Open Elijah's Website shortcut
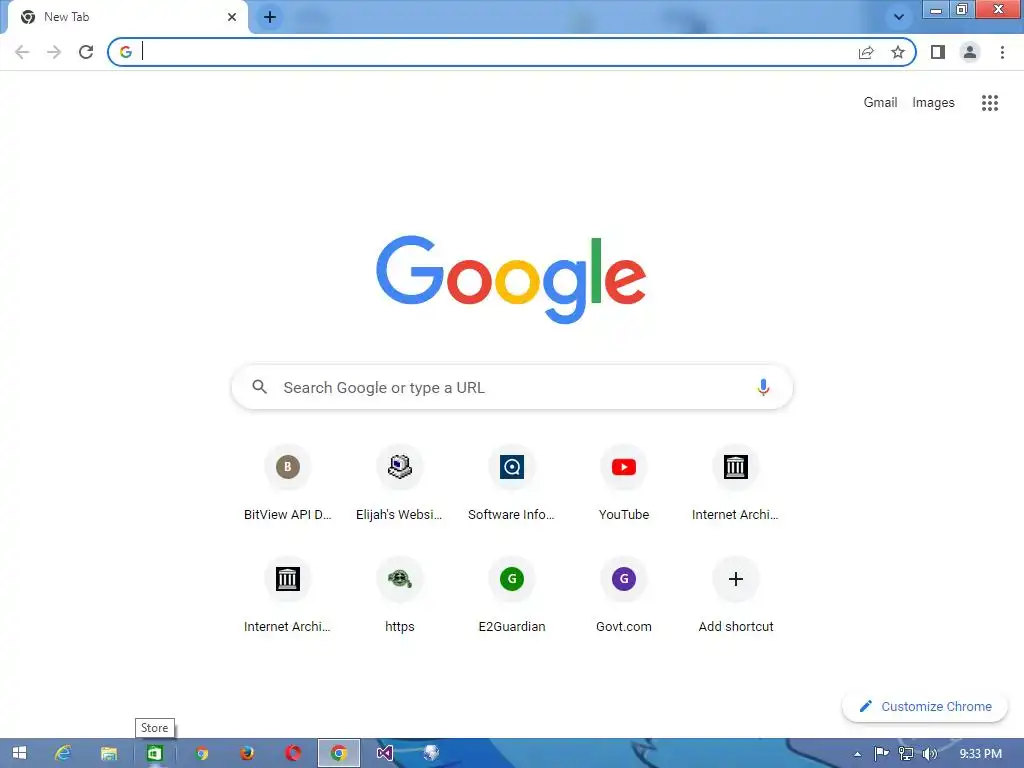The width and height of the screenshot is (1024, 768). tap(400, 484)
